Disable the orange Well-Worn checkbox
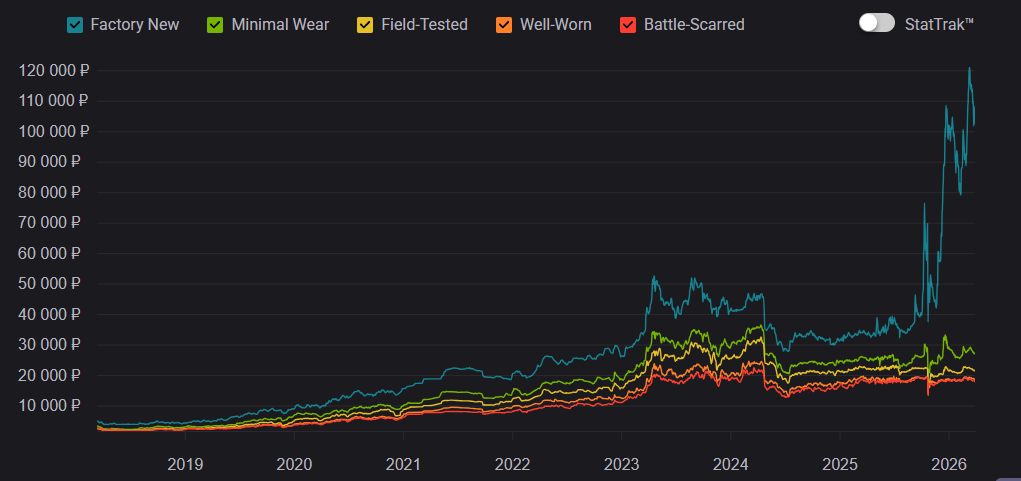Image resolution: width=1021 pixels, height=481 pixels. (x=505, y=24)
